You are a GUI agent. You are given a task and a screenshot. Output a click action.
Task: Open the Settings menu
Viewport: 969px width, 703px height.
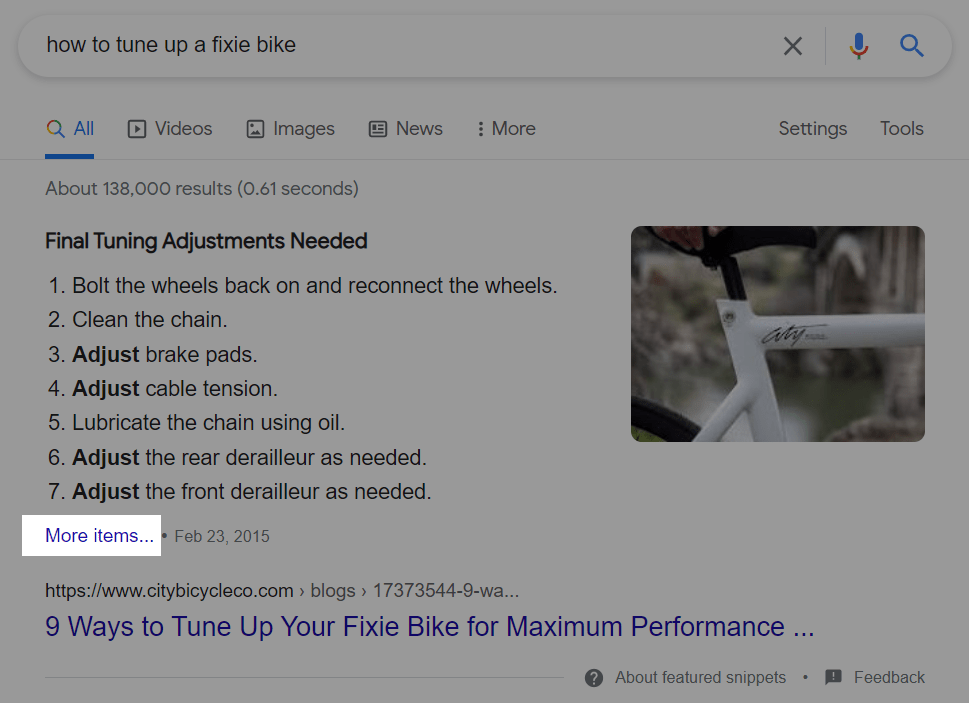(x=812, y=129)
